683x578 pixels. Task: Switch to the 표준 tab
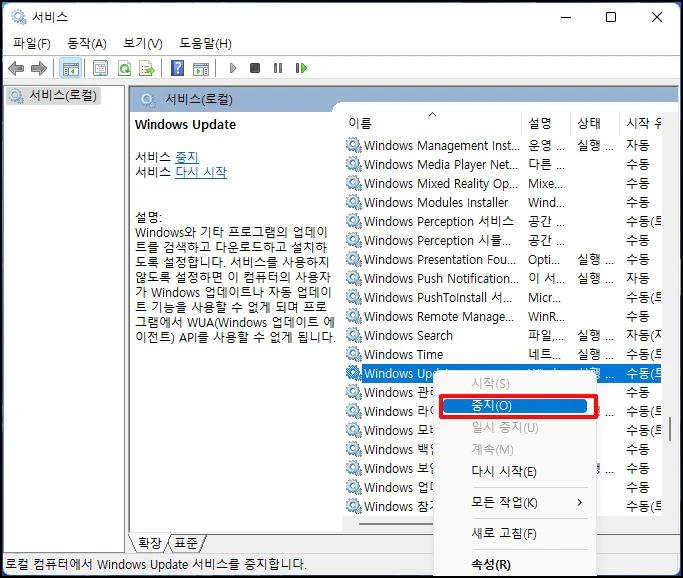186,543
